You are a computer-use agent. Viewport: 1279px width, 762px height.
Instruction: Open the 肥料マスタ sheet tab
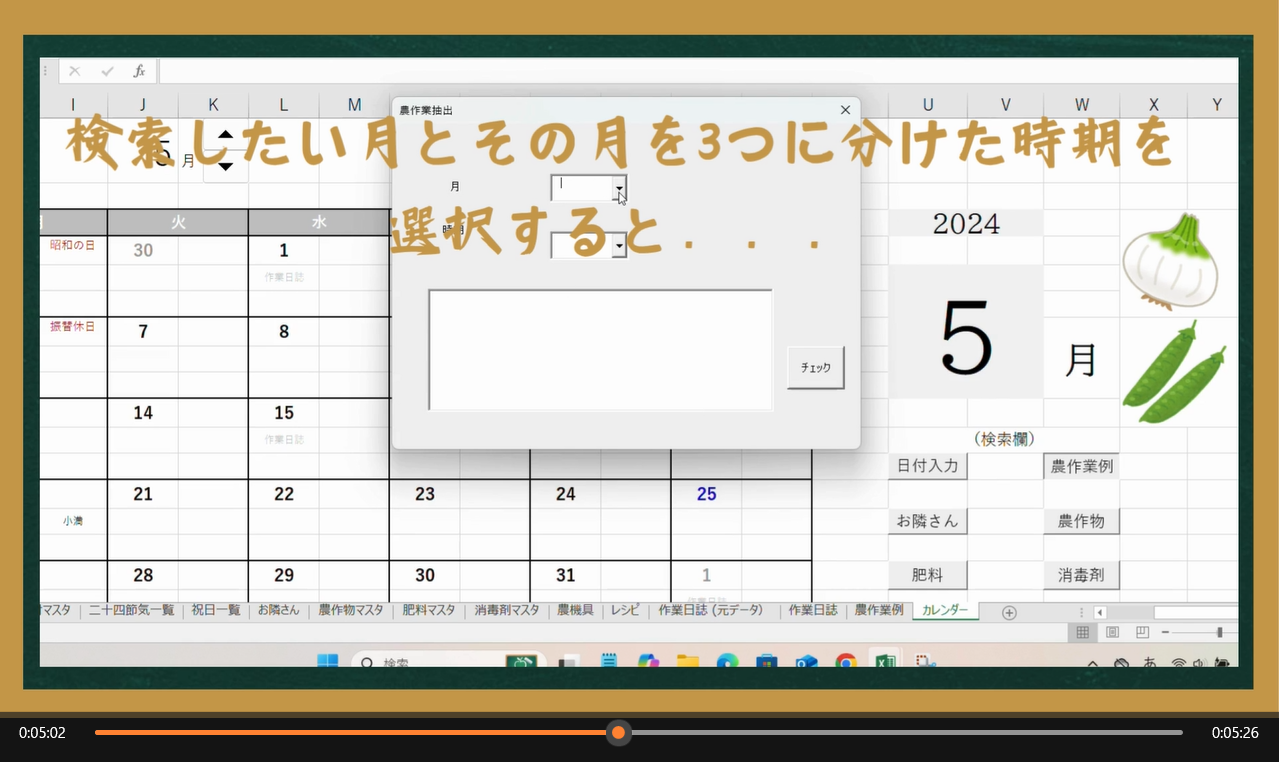tap(428, 610)
